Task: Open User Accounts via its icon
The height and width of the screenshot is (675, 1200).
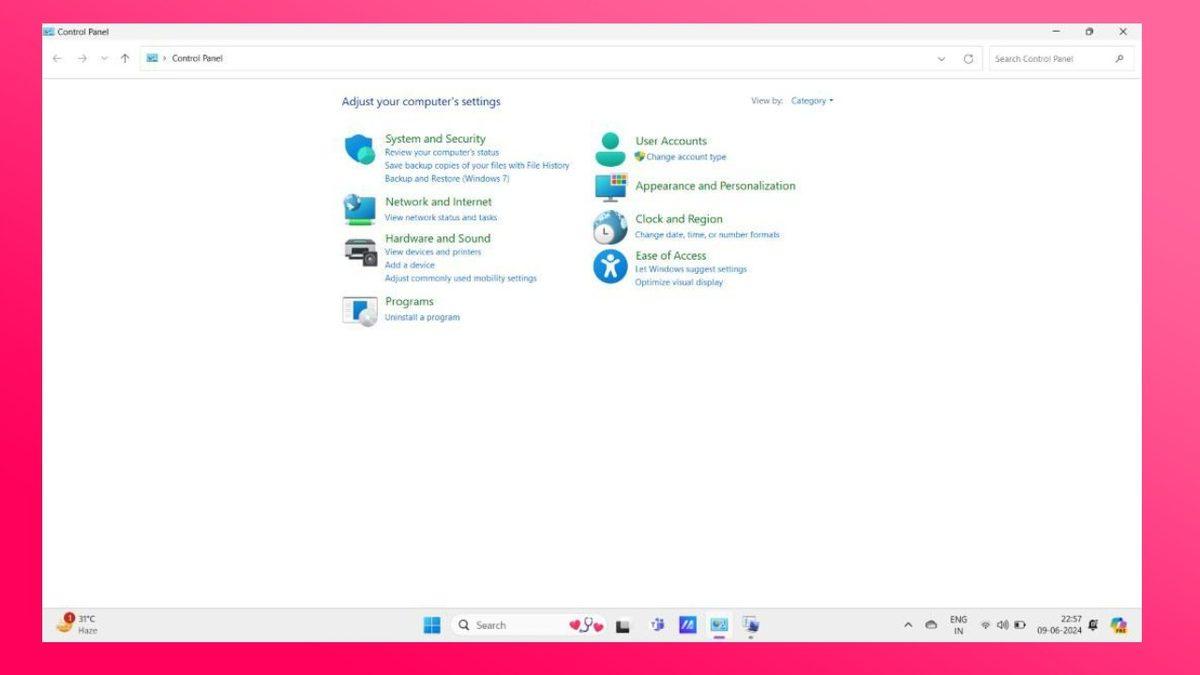Action: [x=611, y=148]
